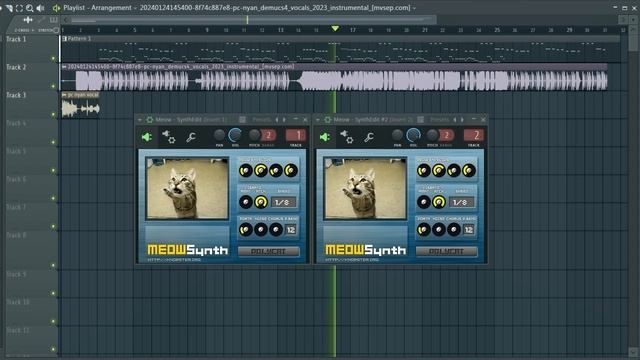Click the piano keys icon above track headers

[x=53, y=20]
